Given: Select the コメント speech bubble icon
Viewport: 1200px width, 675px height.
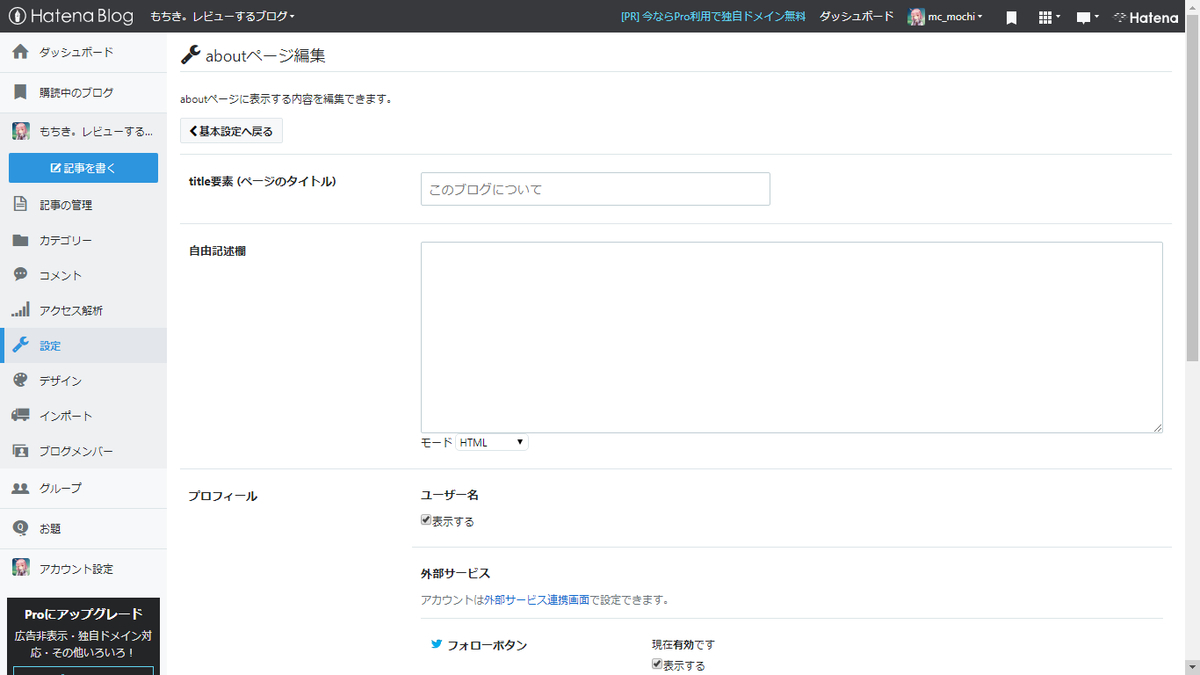Looking at the screenshot, I should pos(22,275).
